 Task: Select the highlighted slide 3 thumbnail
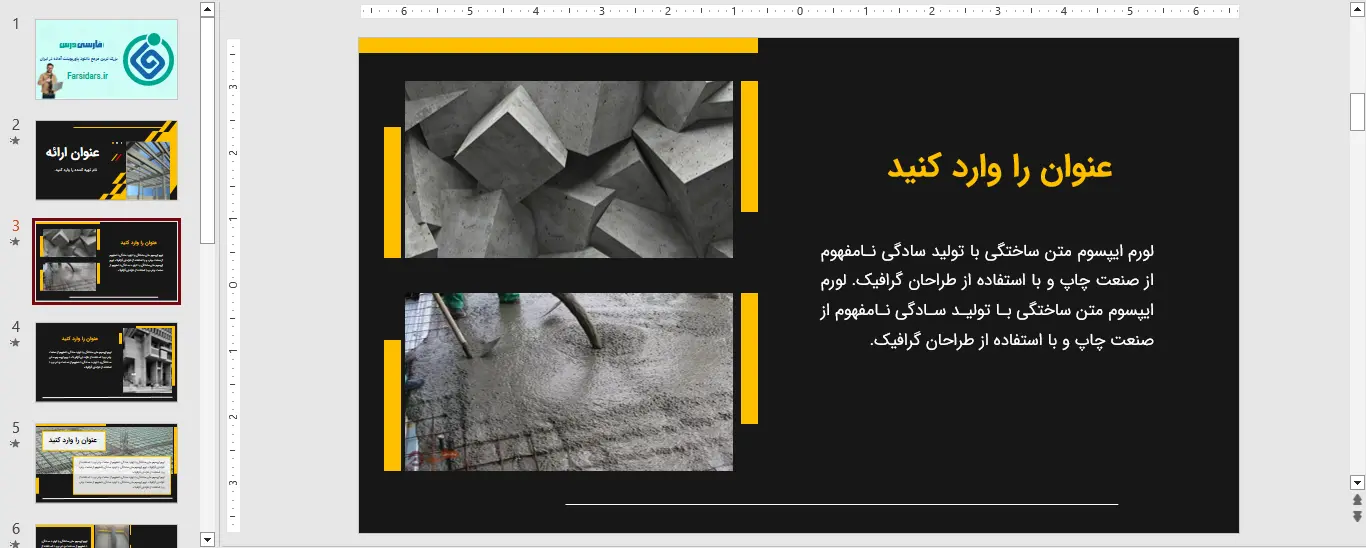[x=106, y=262]
